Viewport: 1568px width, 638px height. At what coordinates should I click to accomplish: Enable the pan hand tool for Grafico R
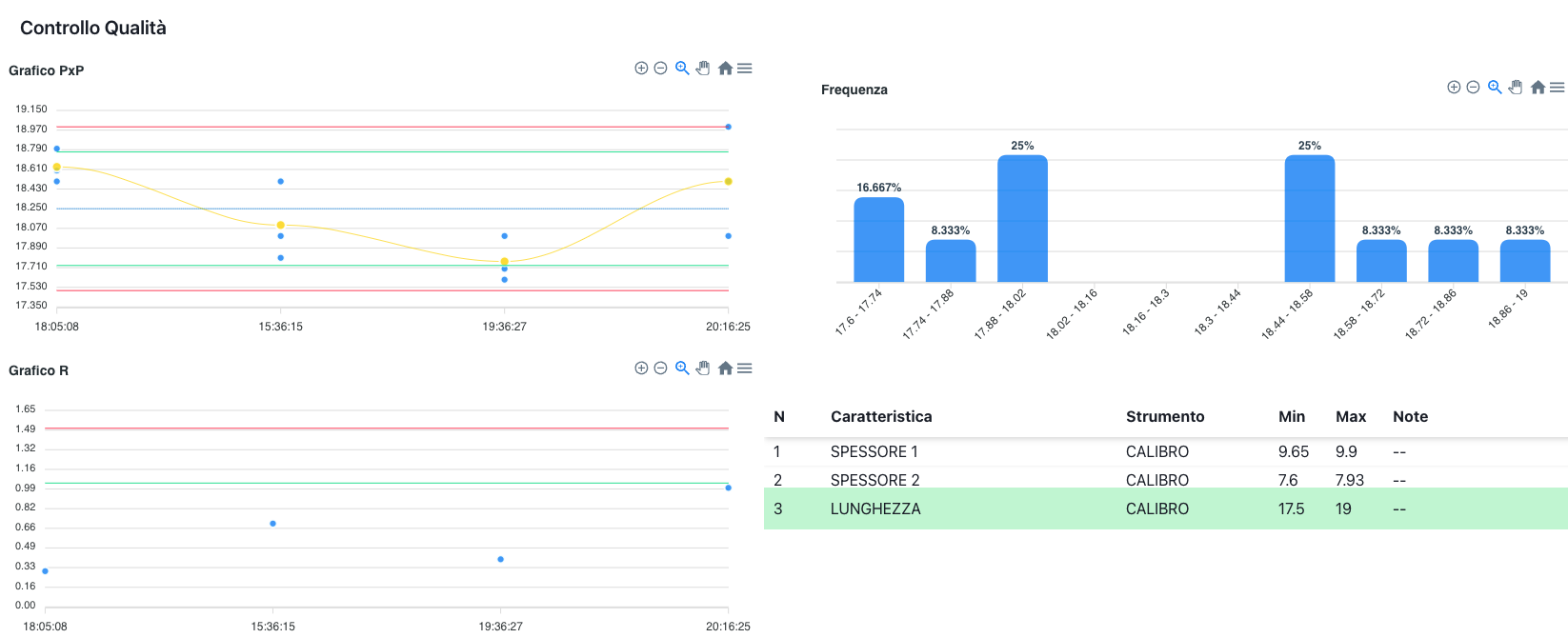(x=703, y=369)
